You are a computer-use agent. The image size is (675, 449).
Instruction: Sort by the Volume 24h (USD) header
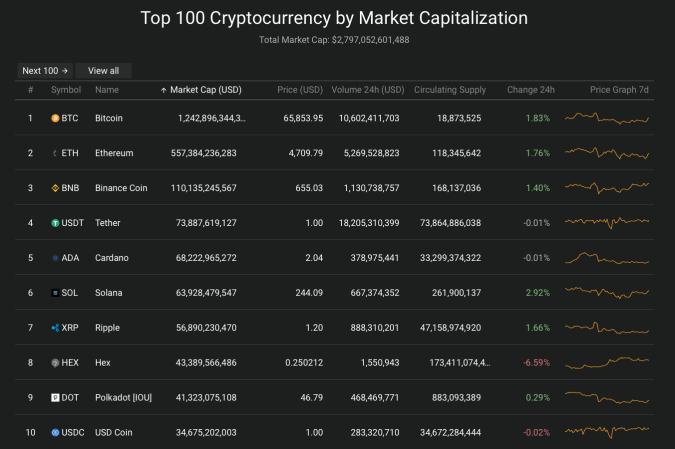368,90
